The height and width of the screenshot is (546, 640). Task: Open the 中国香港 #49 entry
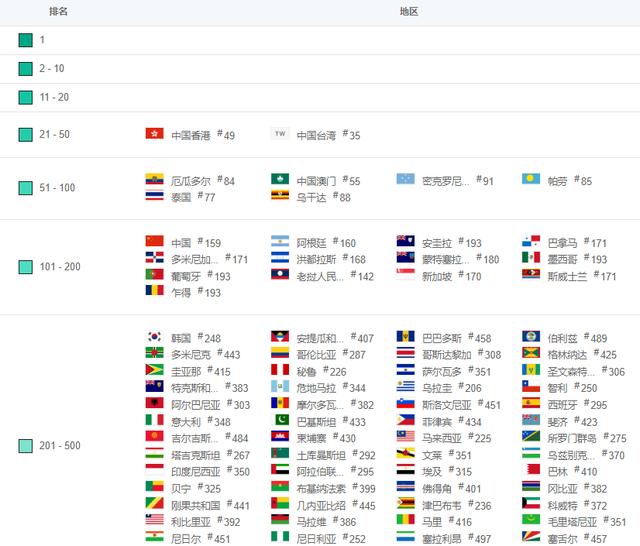pyautogui.click(x=203, y=135)
